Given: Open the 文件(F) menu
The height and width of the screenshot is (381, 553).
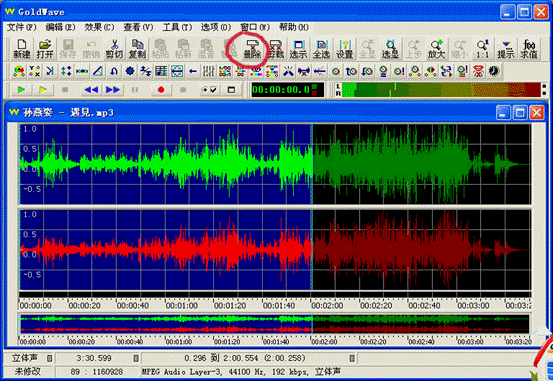Looking at the screenshot, I should click(x=22, y=27).
